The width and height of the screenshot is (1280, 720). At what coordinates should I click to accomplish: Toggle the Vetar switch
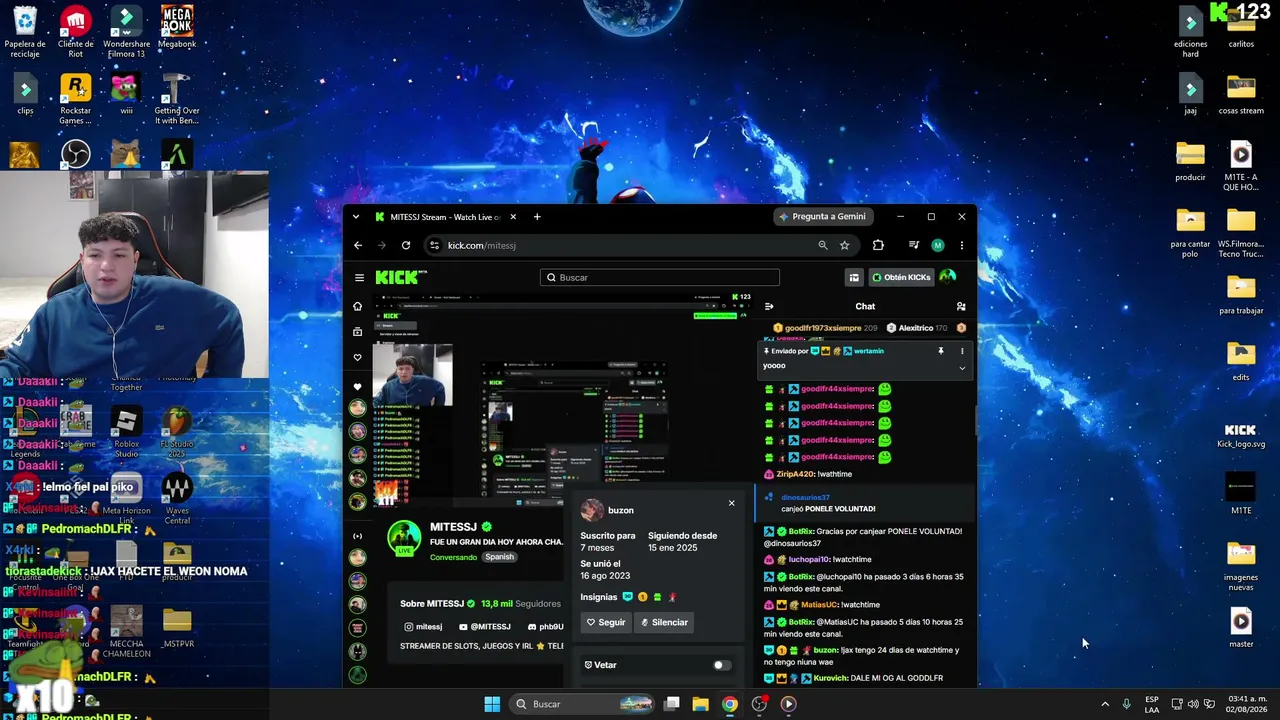[722, 665]
